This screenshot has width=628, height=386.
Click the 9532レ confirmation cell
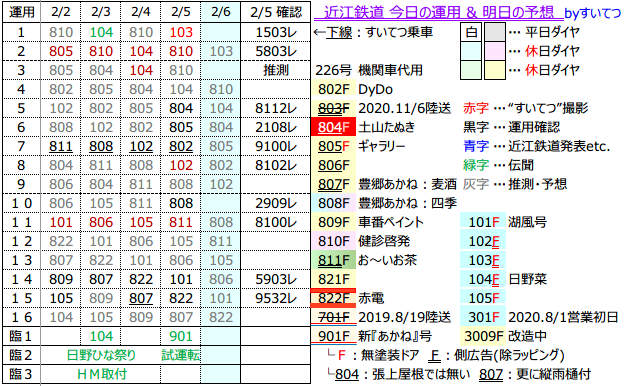276,298
